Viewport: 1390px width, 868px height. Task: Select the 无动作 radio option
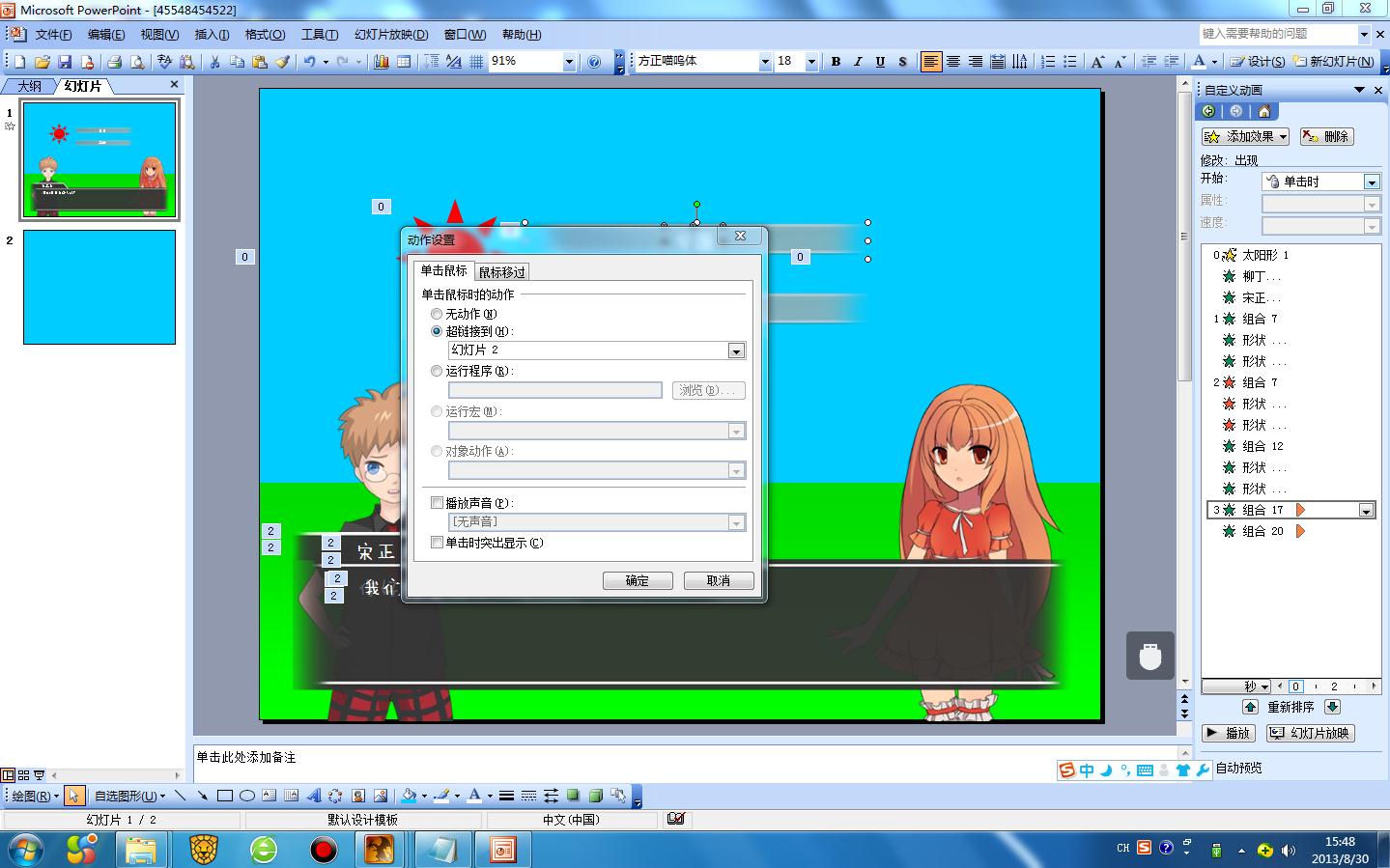(437, 314)
